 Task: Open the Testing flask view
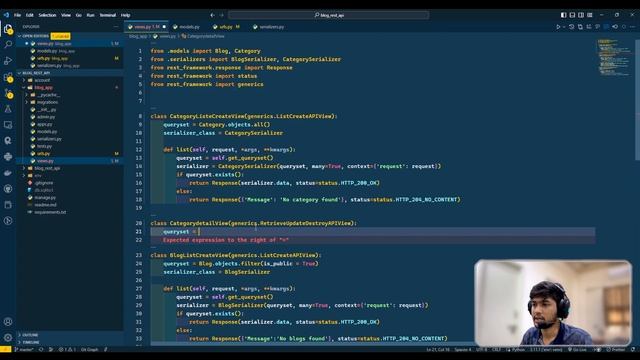pos(8,109)
